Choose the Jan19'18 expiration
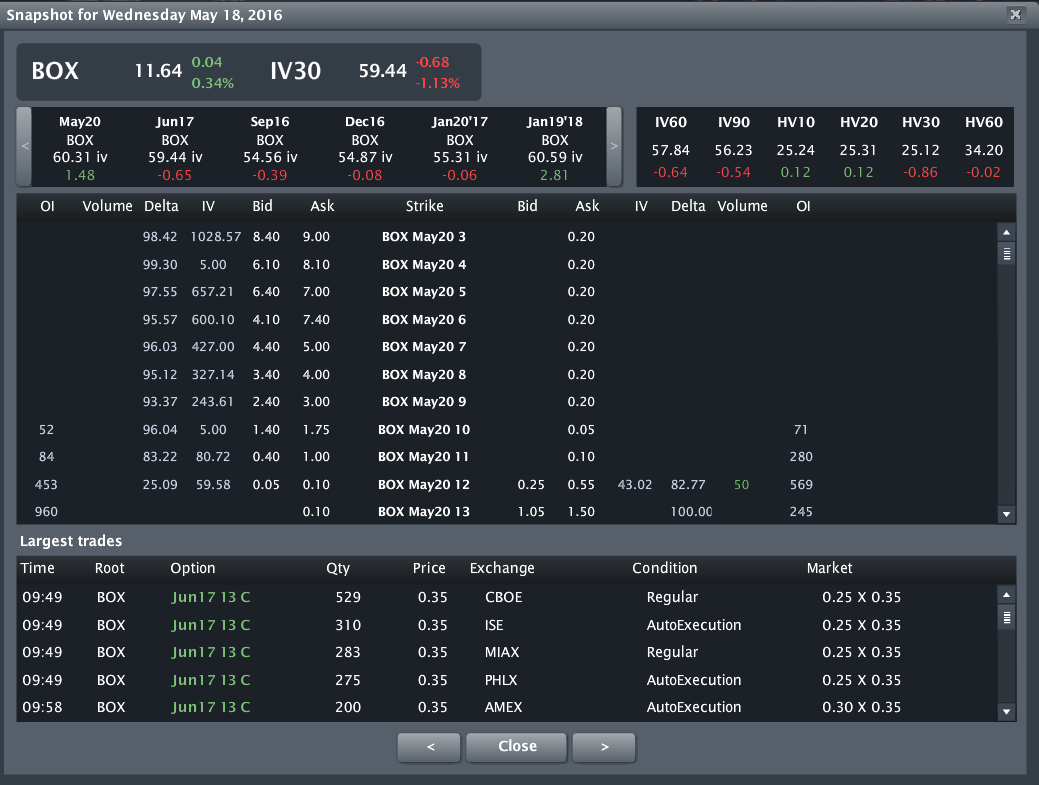 (555, 148)
